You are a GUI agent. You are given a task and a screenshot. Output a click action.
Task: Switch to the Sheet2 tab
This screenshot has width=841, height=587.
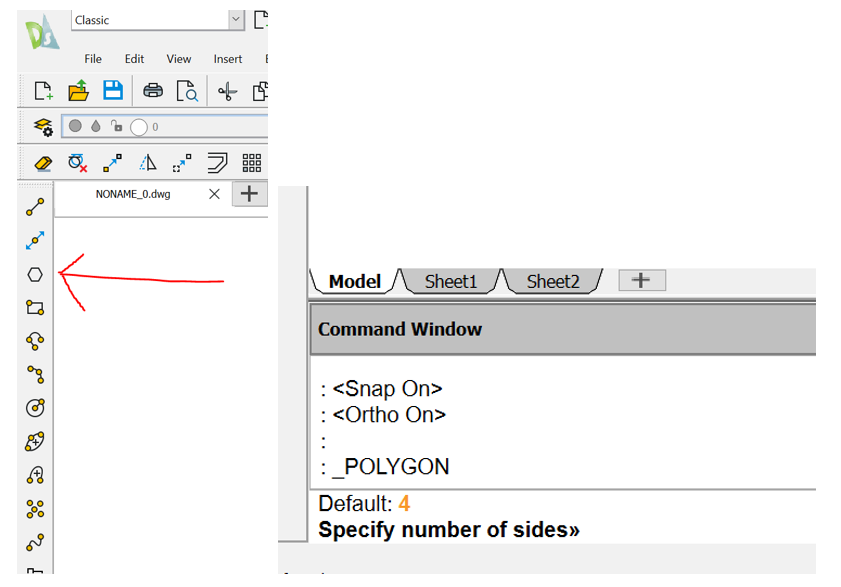click(x=553, y=281)
